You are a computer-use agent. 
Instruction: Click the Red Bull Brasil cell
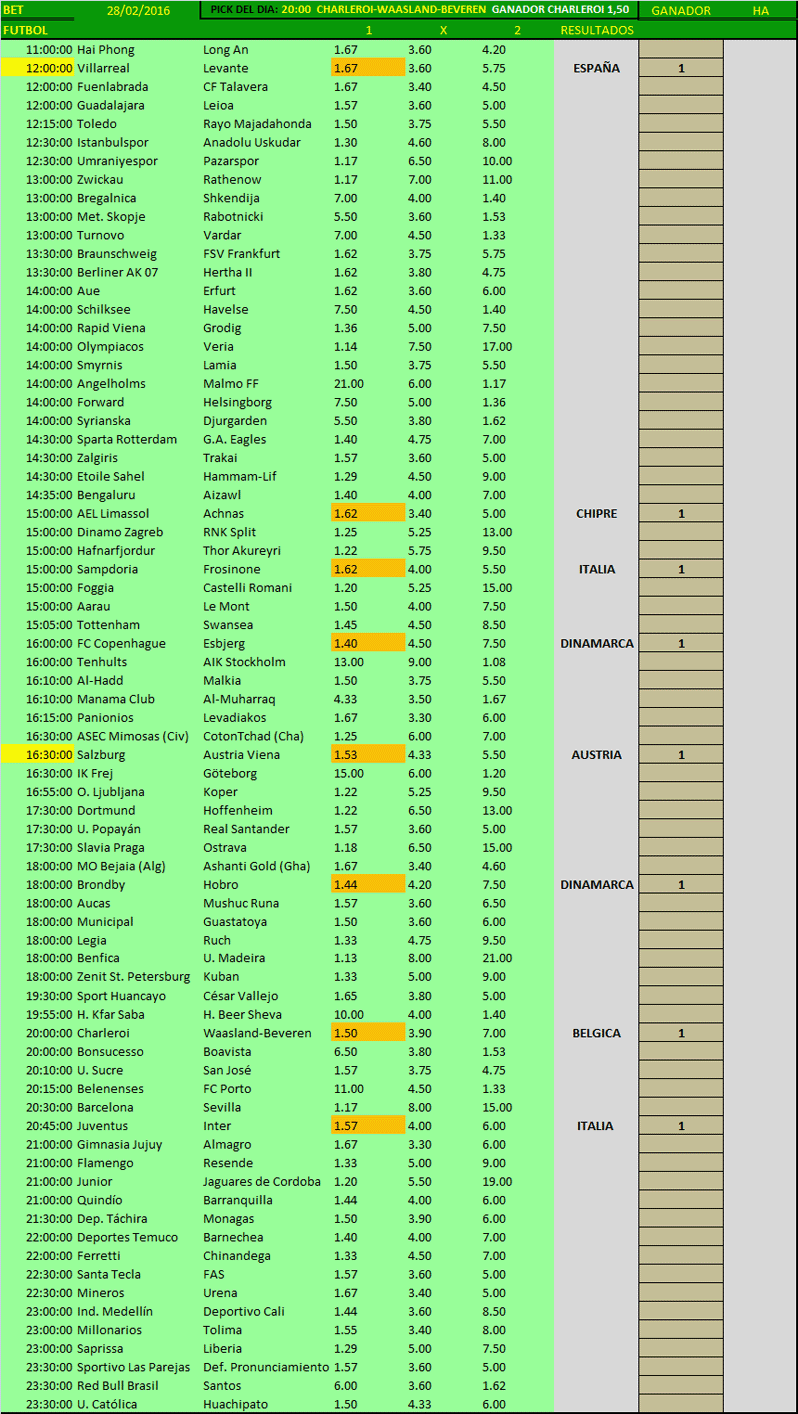[117, 1385]
